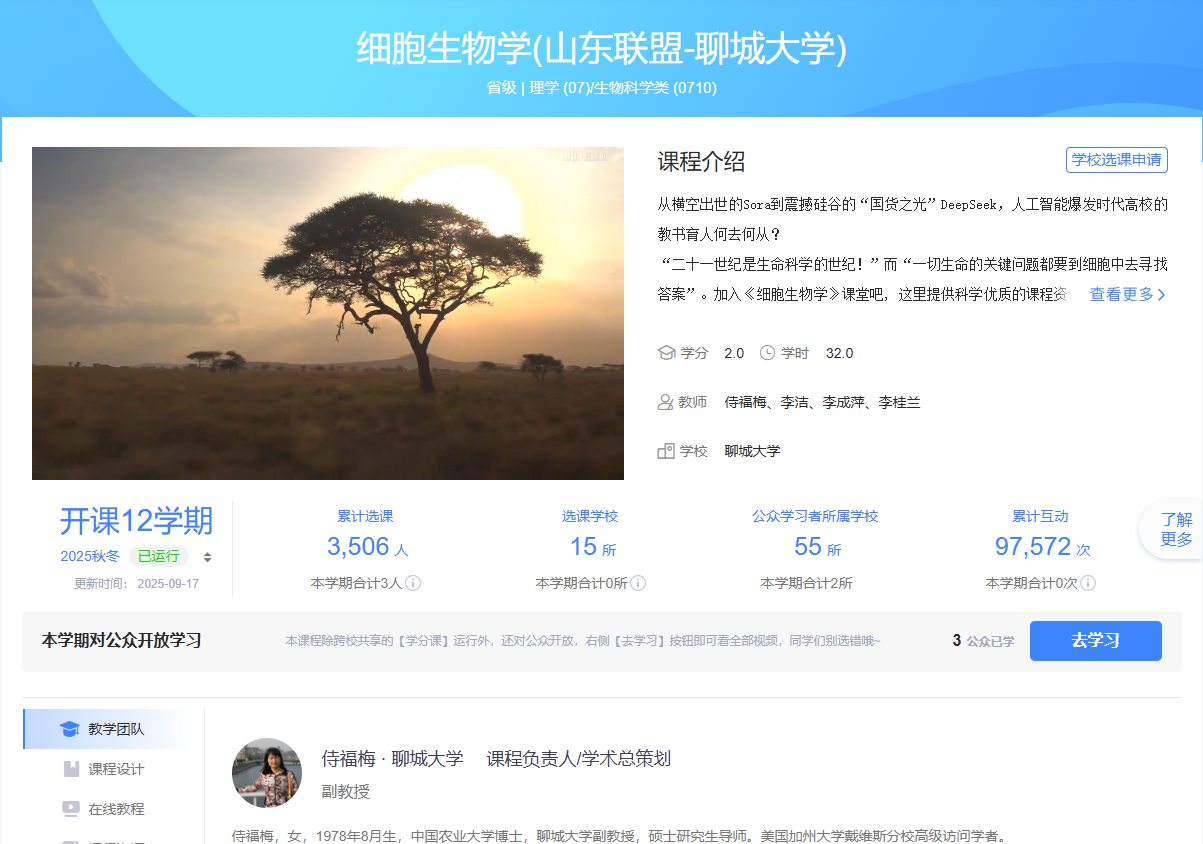Click the info icon beside 本学期合计0所
This screenshot has height=844, width=1203.
[638, 583]
